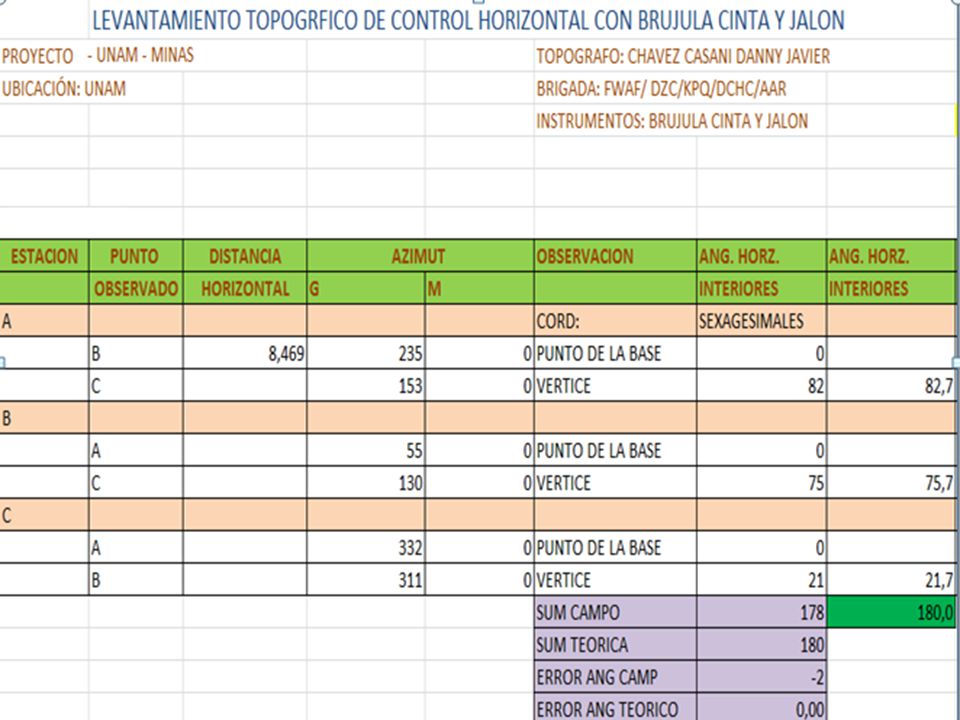Select 'VERTICE' in the azimuth 130 row
The width and height of the screenshot is (960, 720).
tap(615, 483)
